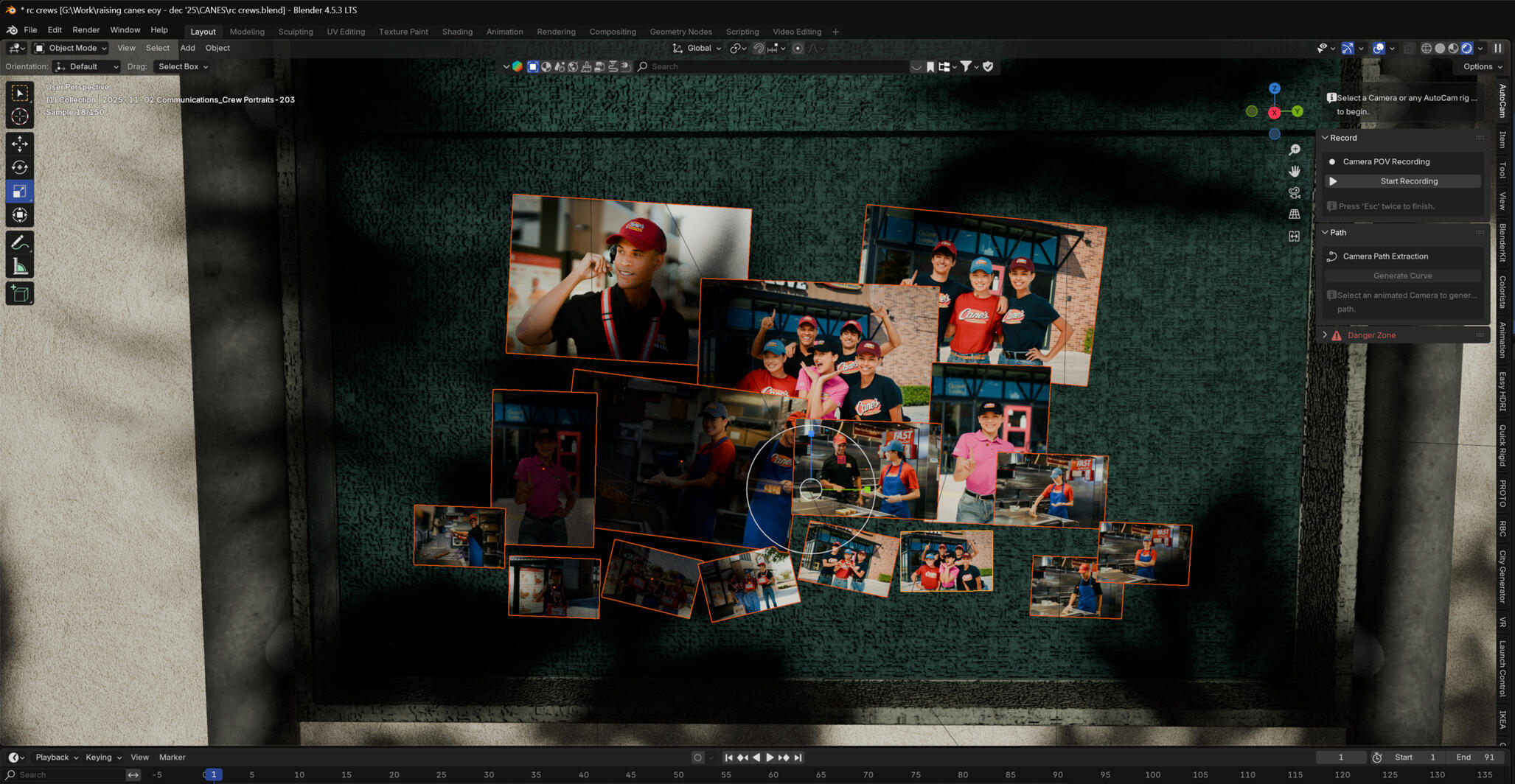Click frame 45 on the timeline ruler
Image resolution: width=1515 pixels, height=784 pixels.
631,774
